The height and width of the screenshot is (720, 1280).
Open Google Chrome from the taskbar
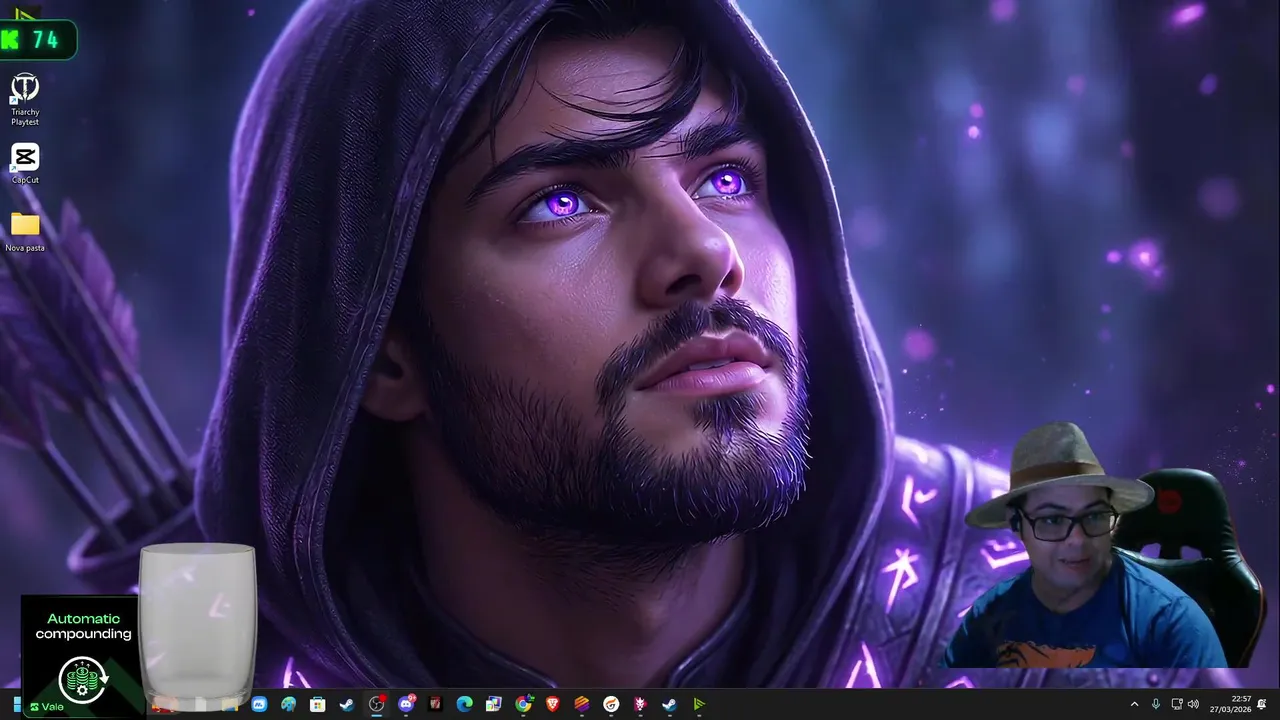tap(523, 704)
